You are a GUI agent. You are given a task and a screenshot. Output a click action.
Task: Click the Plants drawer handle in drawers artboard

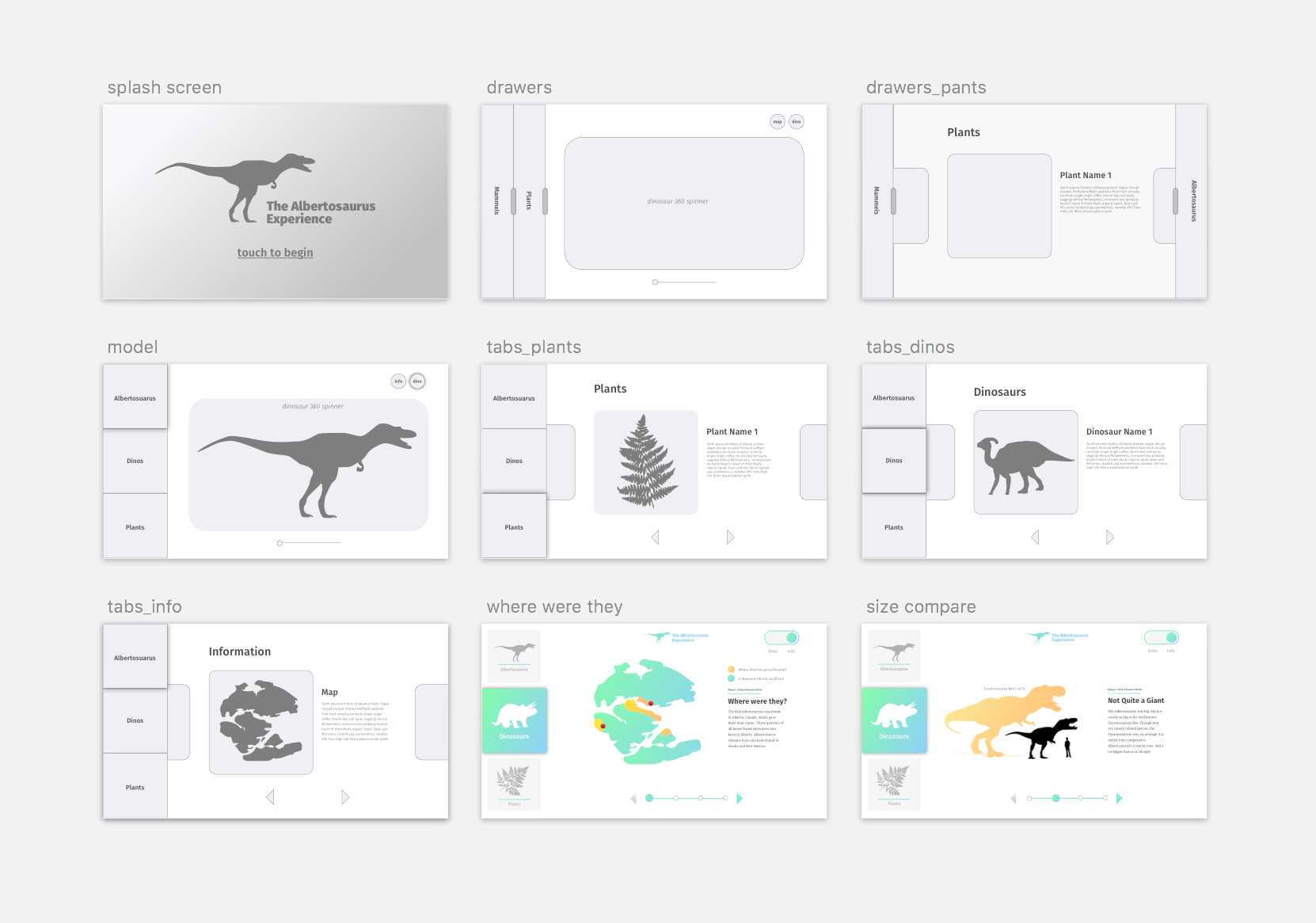545,201
